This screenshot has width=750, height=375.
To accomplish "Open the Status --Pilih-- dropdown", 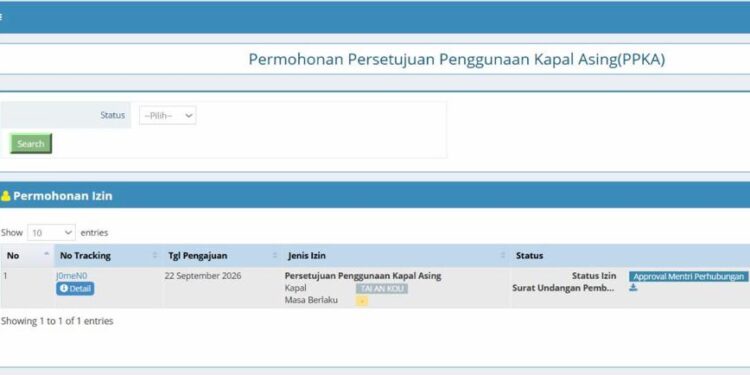I will point(167,115).
